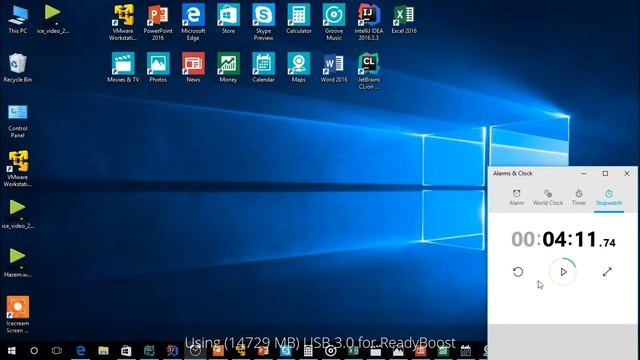Select the News desktop shortcut

193,68
